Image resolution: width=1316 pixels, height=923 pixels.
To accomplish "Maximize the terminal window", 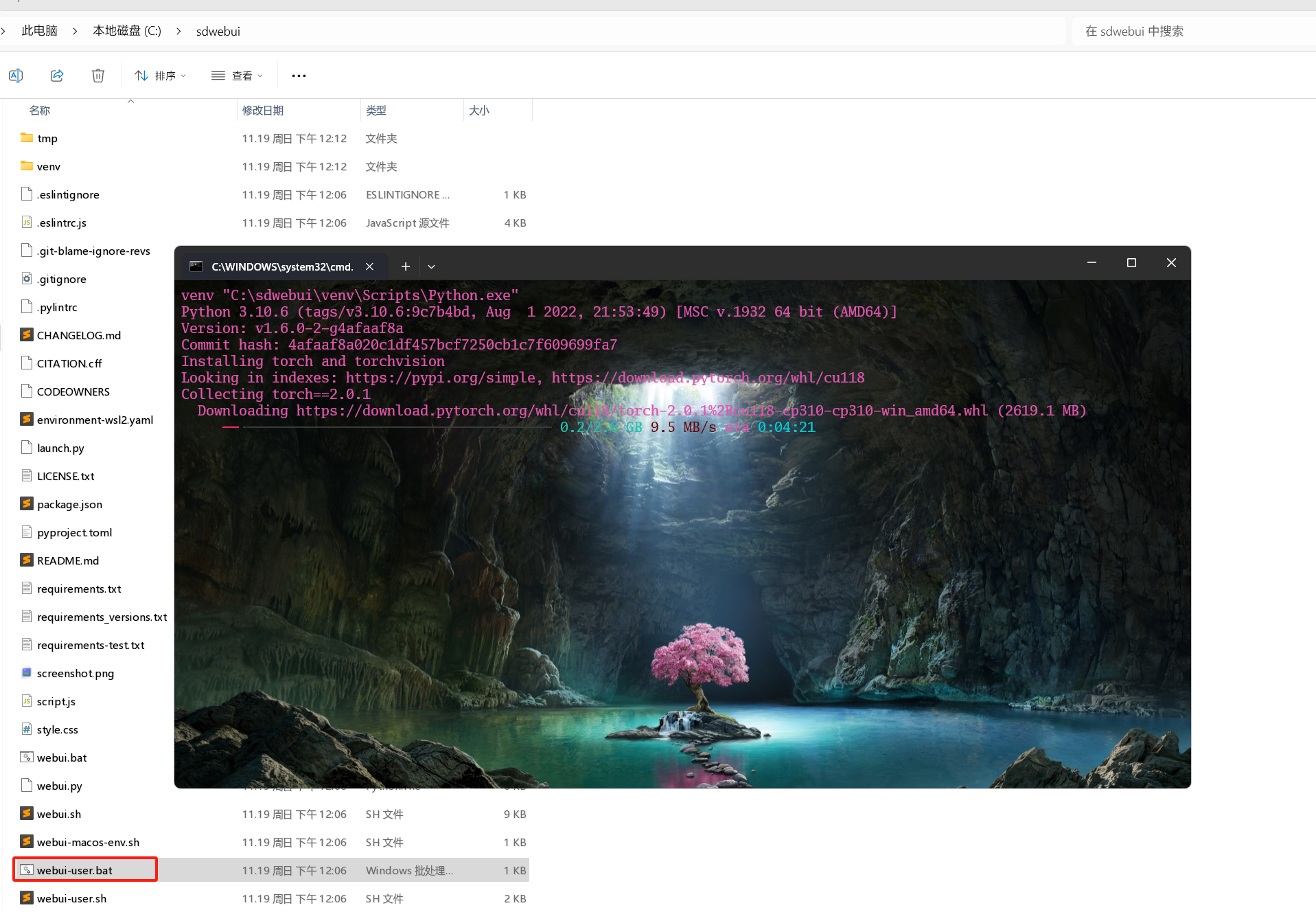I will click(1131, 263).
